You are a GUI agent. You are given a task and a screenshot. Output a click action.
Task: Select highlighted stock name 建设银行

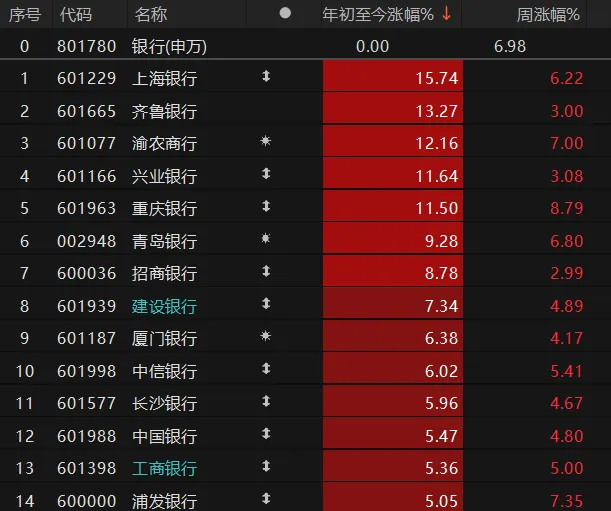coord(164,306)
